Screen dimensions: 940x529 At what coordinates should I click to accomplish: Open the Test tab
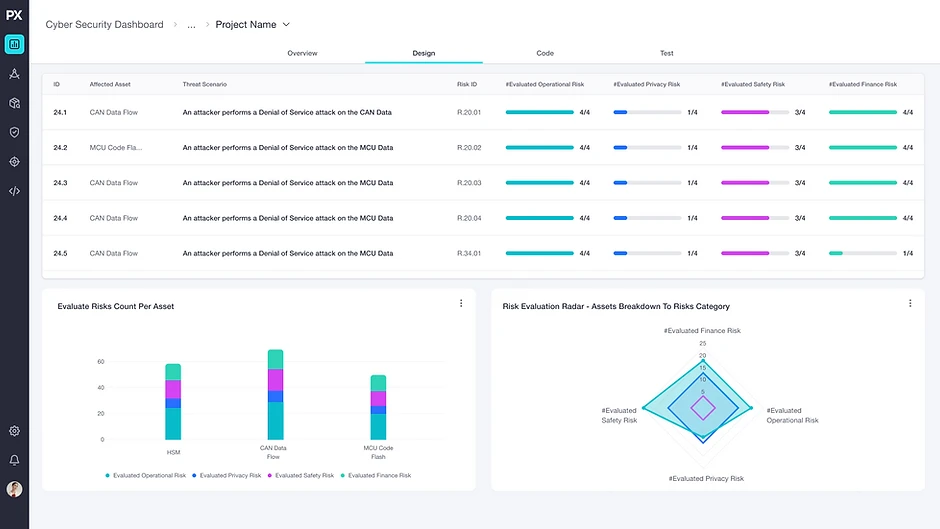click(x=667, y=53)
